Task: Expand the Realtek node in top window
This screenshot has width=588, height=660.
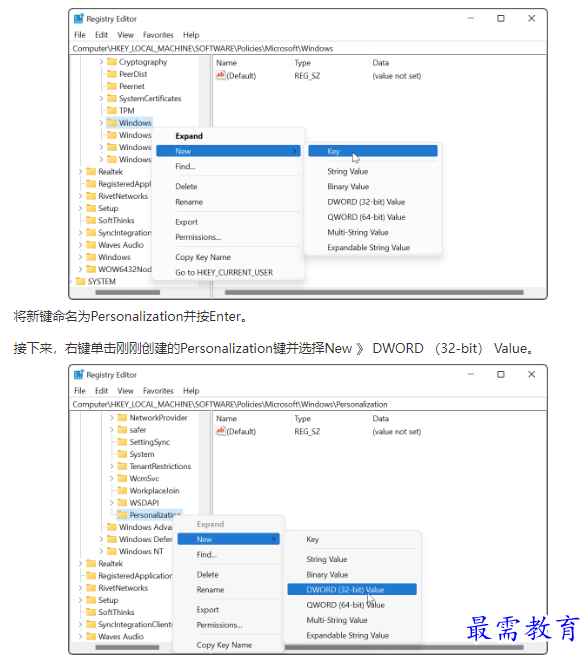Action: tap(80, 172)
